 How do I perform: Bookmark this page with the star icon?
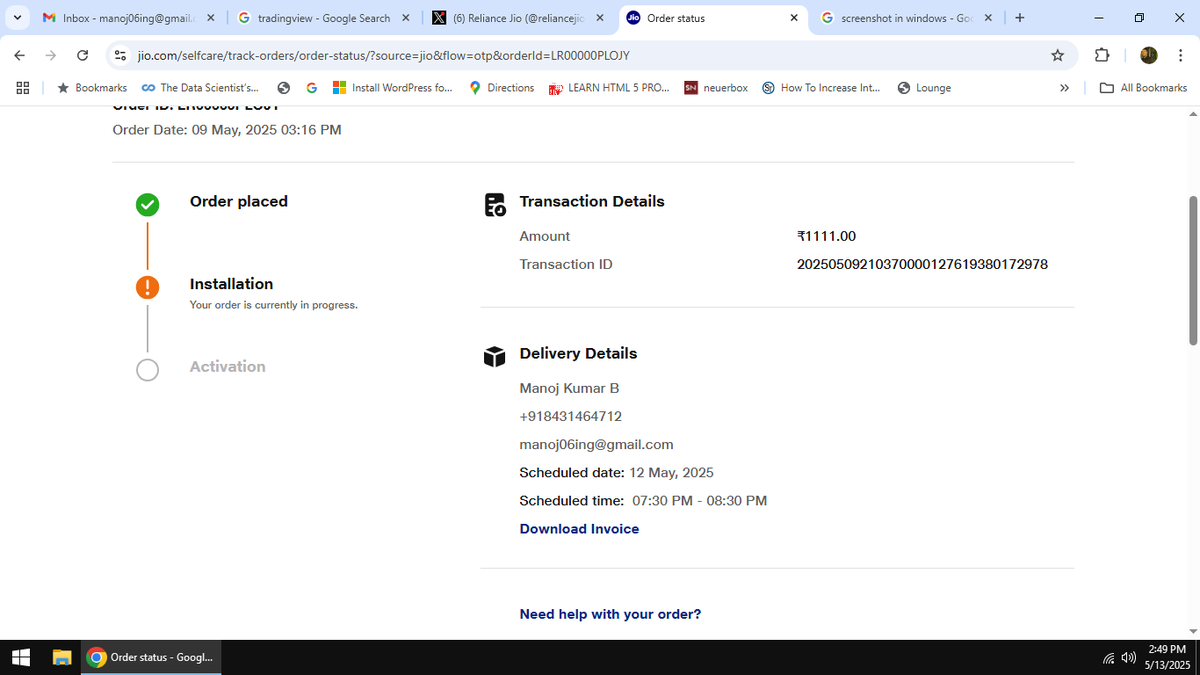click(x=1058, y=55)
